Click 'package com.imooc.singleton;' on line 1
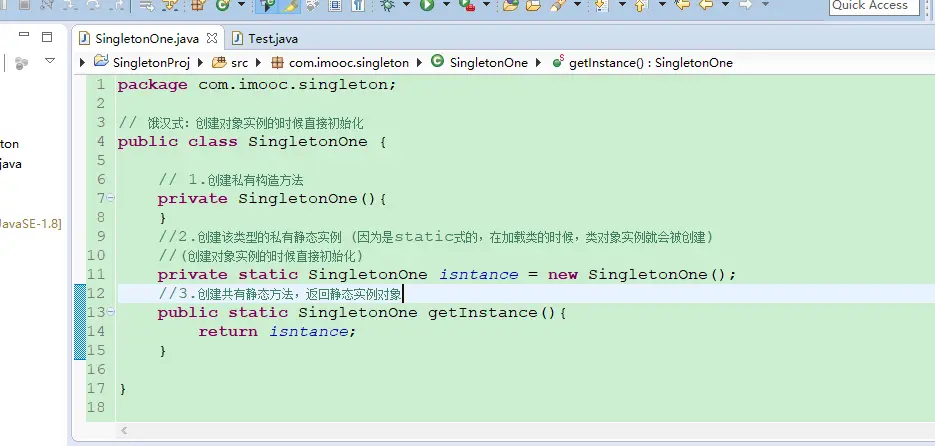 pos(256,85)
